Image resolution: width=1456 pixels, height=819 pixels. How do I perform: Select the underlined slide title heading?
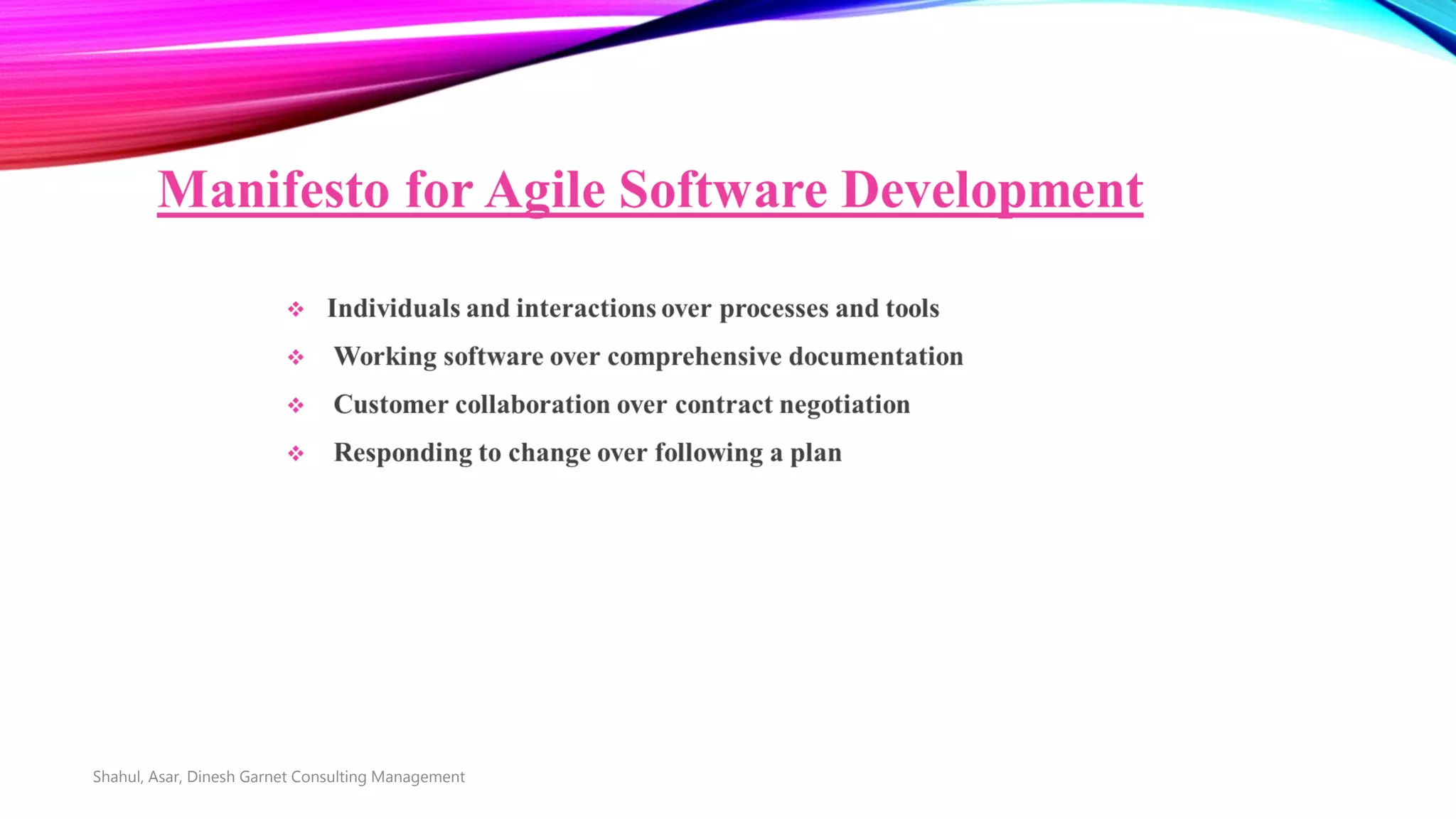pos(650,190)
